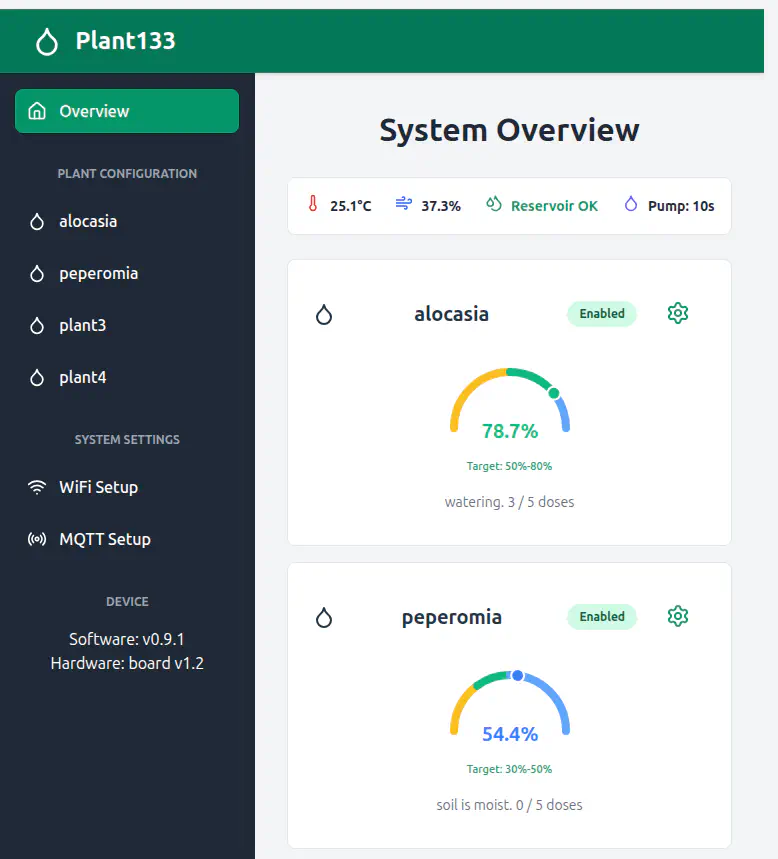Screen dimensions: 778x859
Task: Go to plant4 configuration page
Action: [82, 377]
